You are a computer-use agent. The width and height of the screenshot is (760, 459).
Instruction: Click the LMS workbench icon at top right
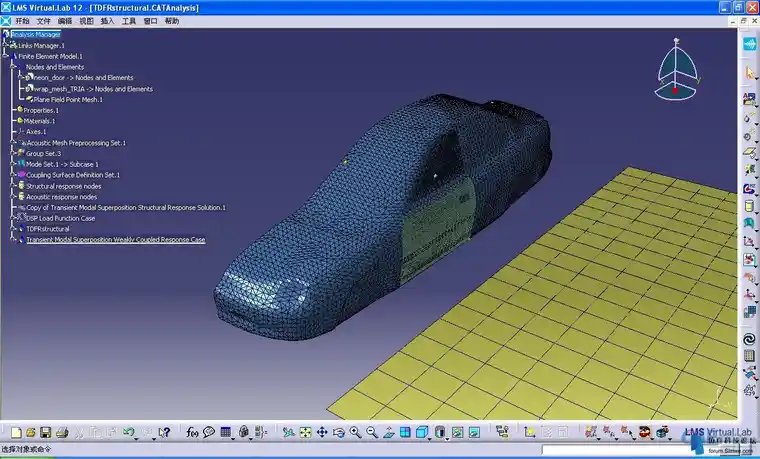click(749, 44)
